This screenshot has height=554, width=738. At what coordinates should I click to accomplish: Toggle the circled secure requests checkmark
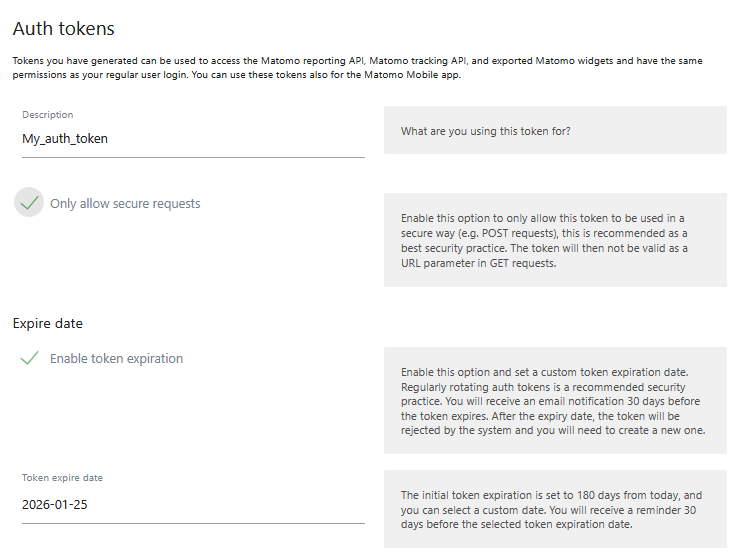(x=30, y=203)
